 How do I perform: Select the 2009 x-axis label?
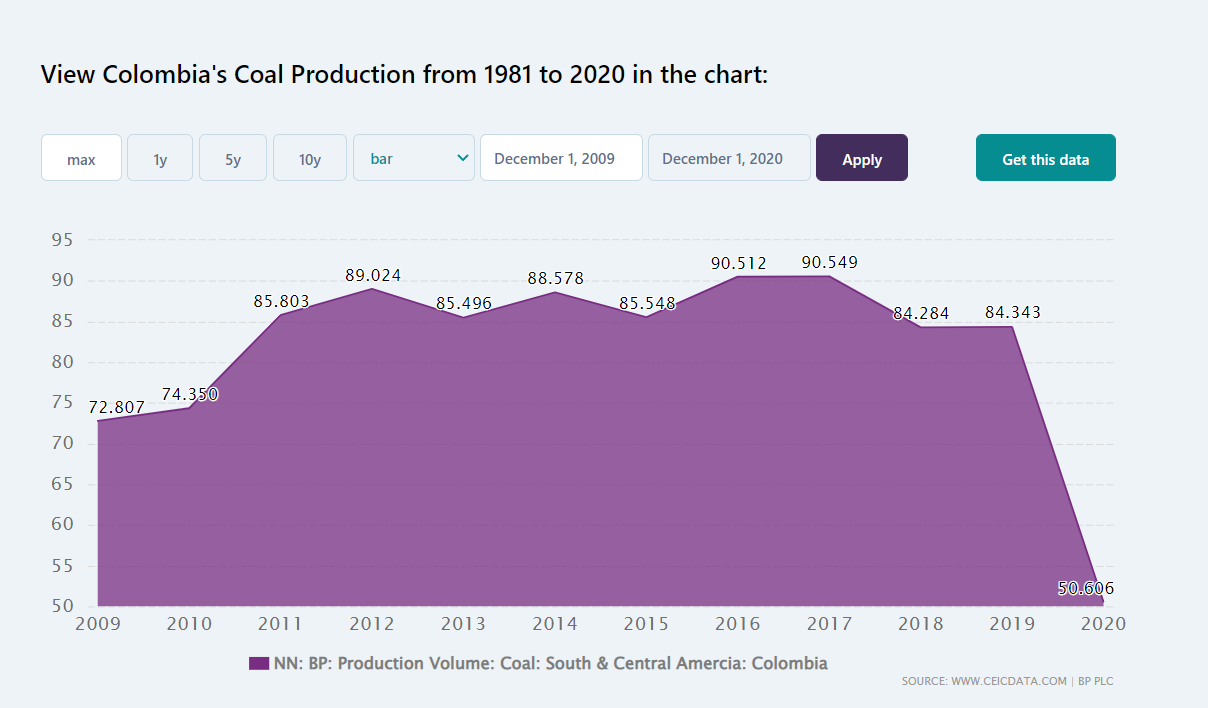(x=98, y=624)
